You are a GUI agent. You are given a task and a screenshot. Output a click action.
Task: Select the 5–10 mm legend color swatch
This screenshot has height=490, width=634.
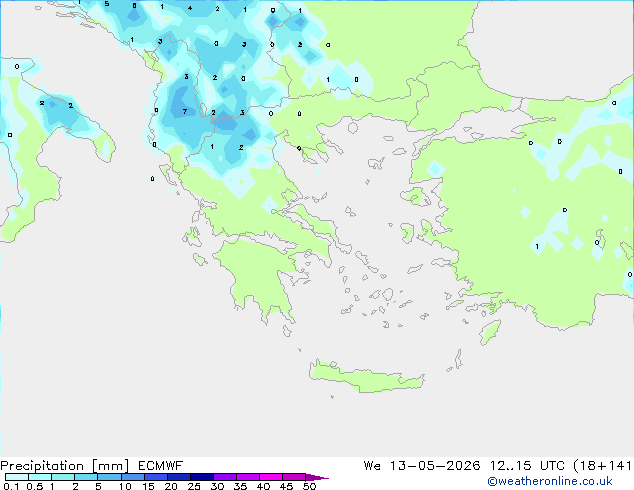click(109, 477)
